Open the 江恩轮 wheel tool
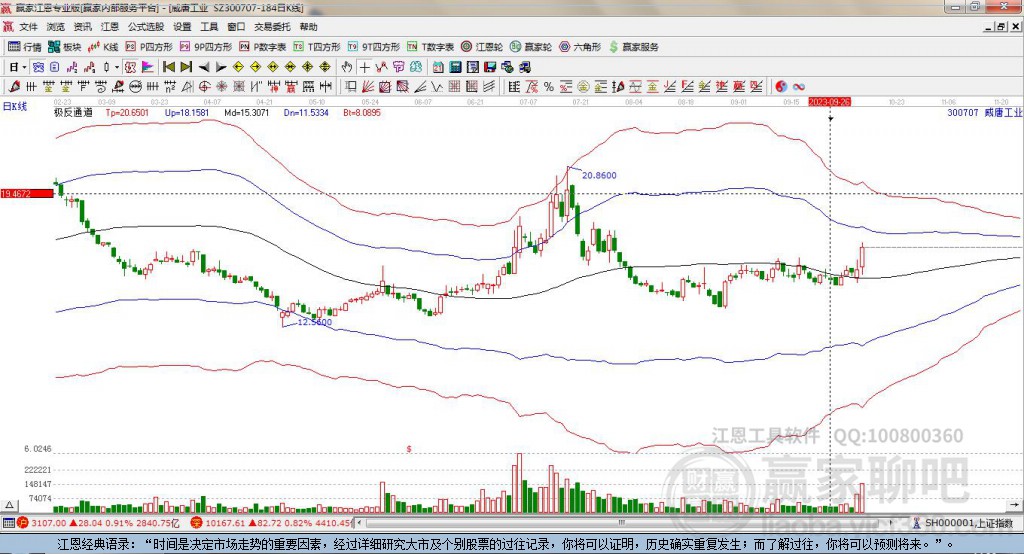 tap(482, 47)
